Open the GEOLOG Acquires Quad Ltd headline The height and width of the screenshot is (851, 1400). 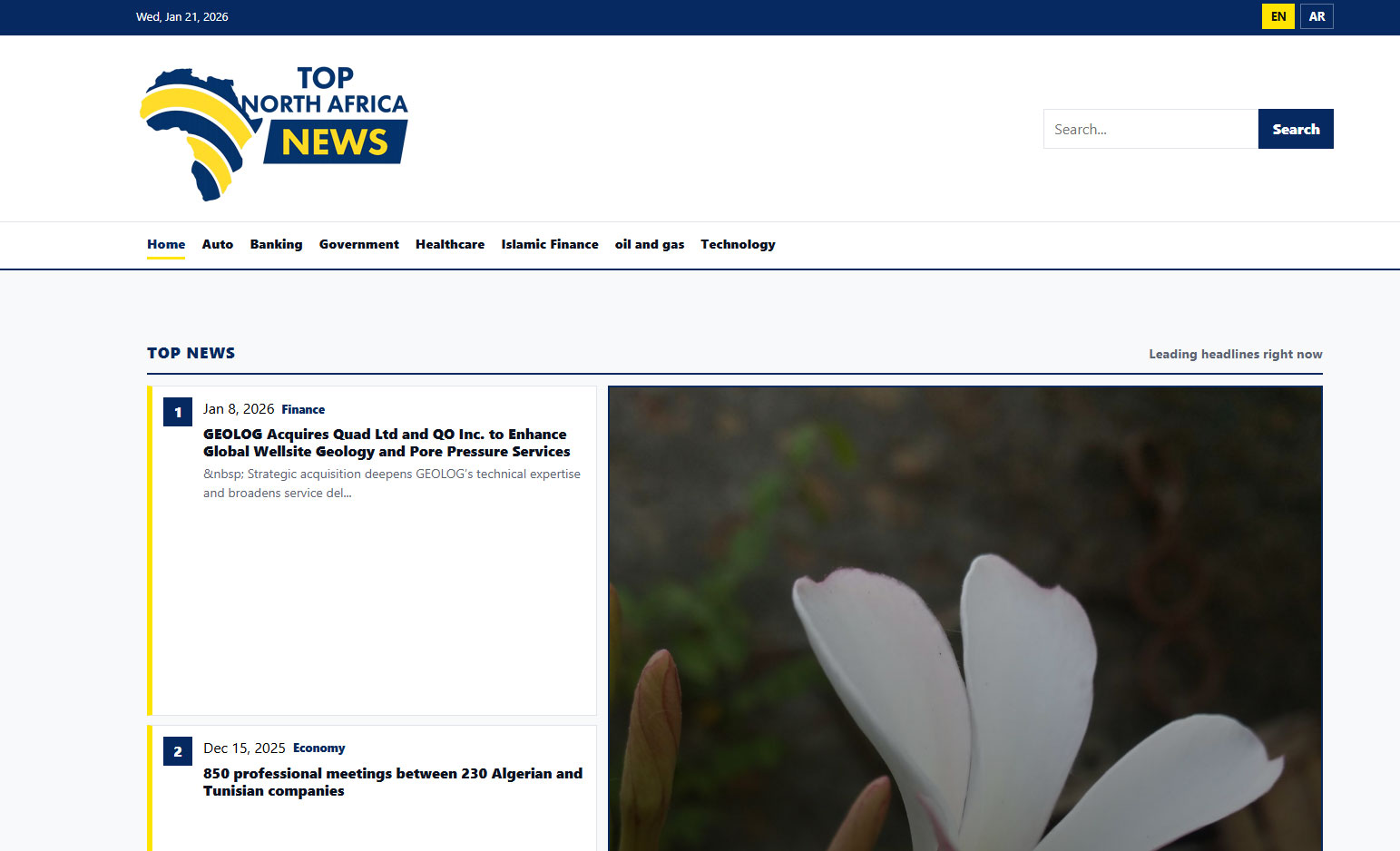click(x=387, y=443)
